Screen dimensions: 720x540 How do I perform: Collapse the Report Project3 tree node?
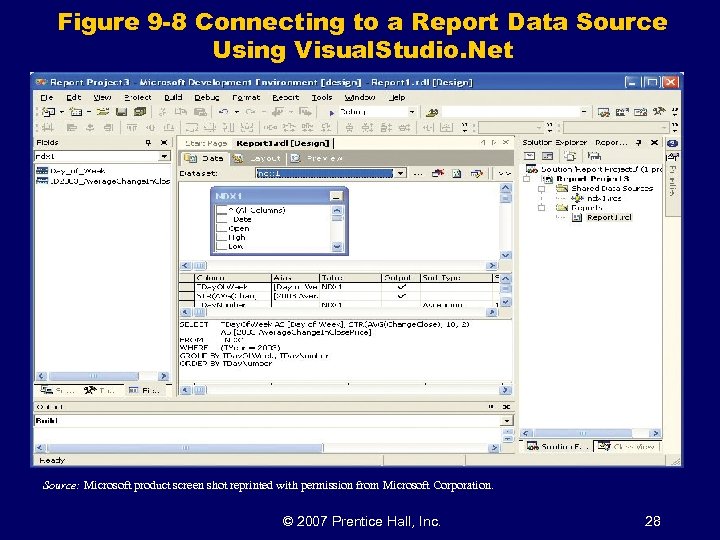[x=527, y=179]
